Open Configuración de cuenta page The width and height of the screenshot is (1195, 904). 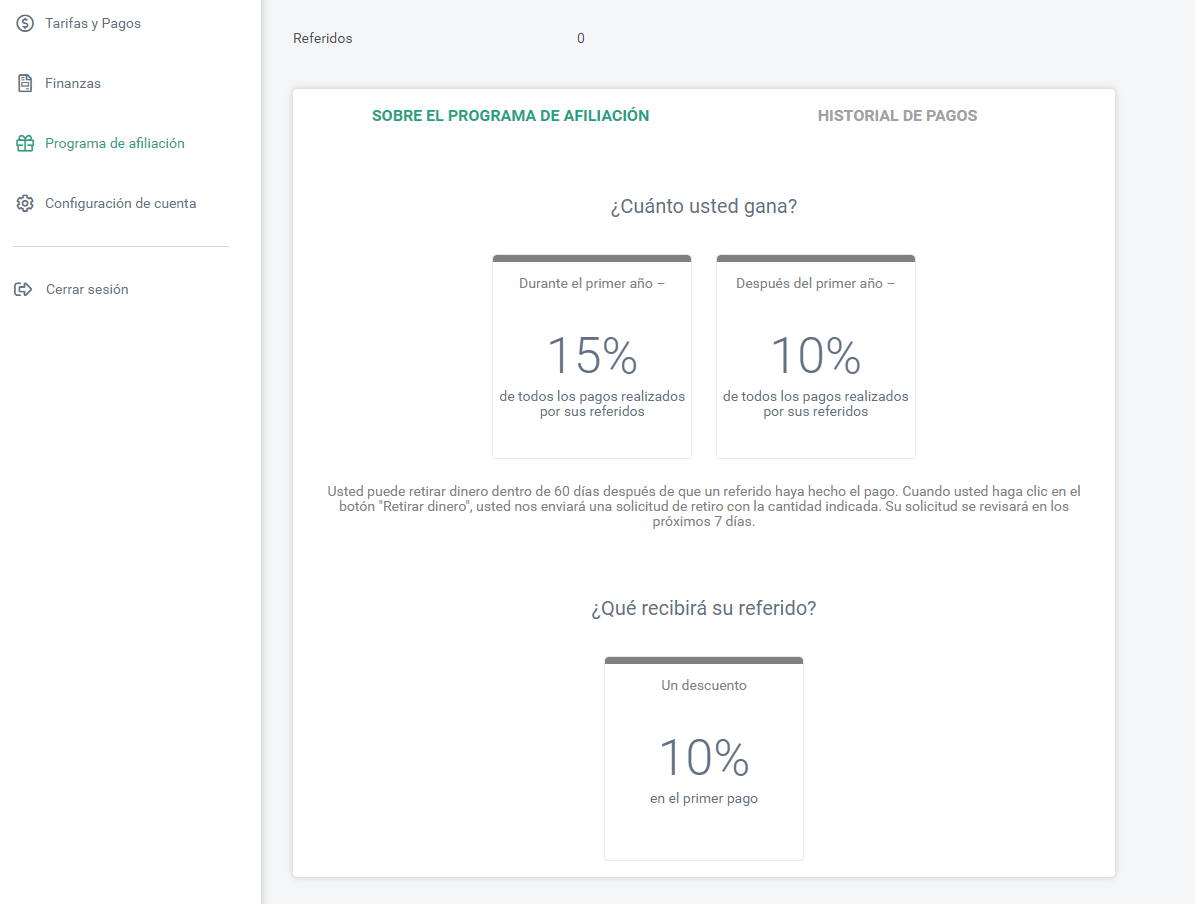pos(120,204)
